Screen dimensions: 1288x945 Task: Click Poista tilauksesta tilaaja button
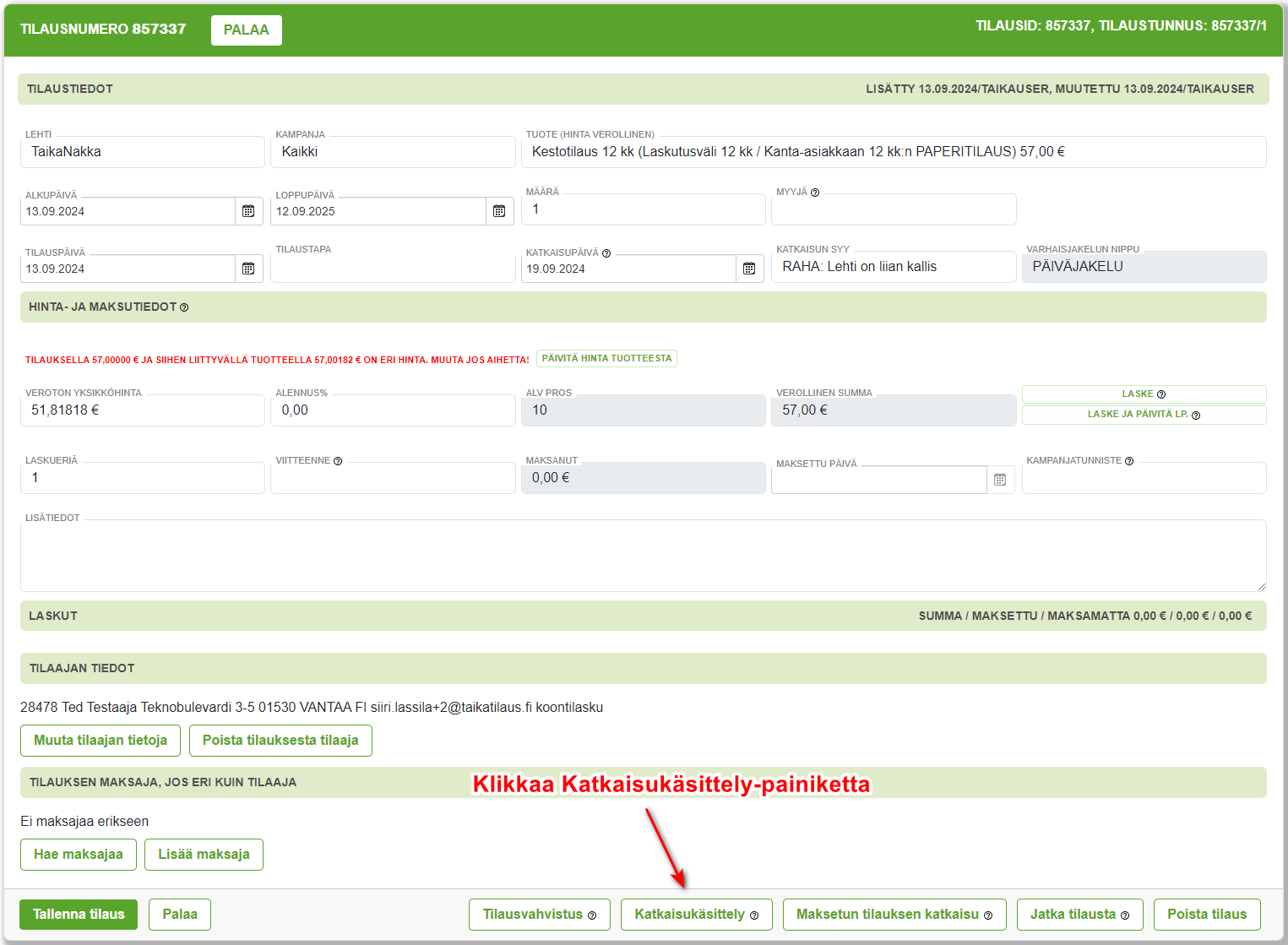pyautogui.click(x=280, y=741)
